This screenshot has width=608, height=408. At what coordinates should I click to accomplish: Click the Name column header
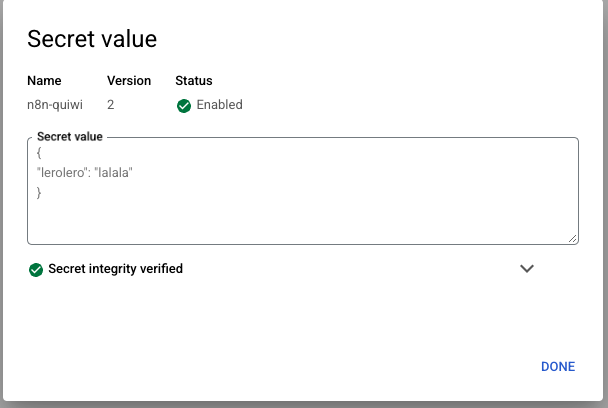coord(44,81)
